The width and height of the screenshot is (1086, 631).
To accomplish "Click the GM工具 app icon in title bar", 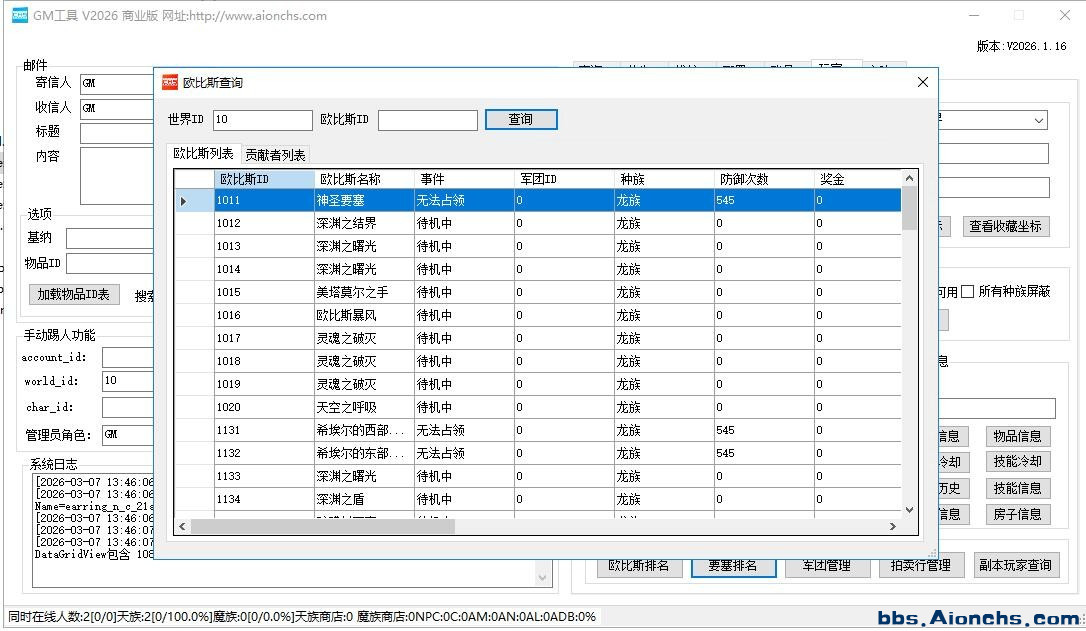I will [x=19, y=15].
